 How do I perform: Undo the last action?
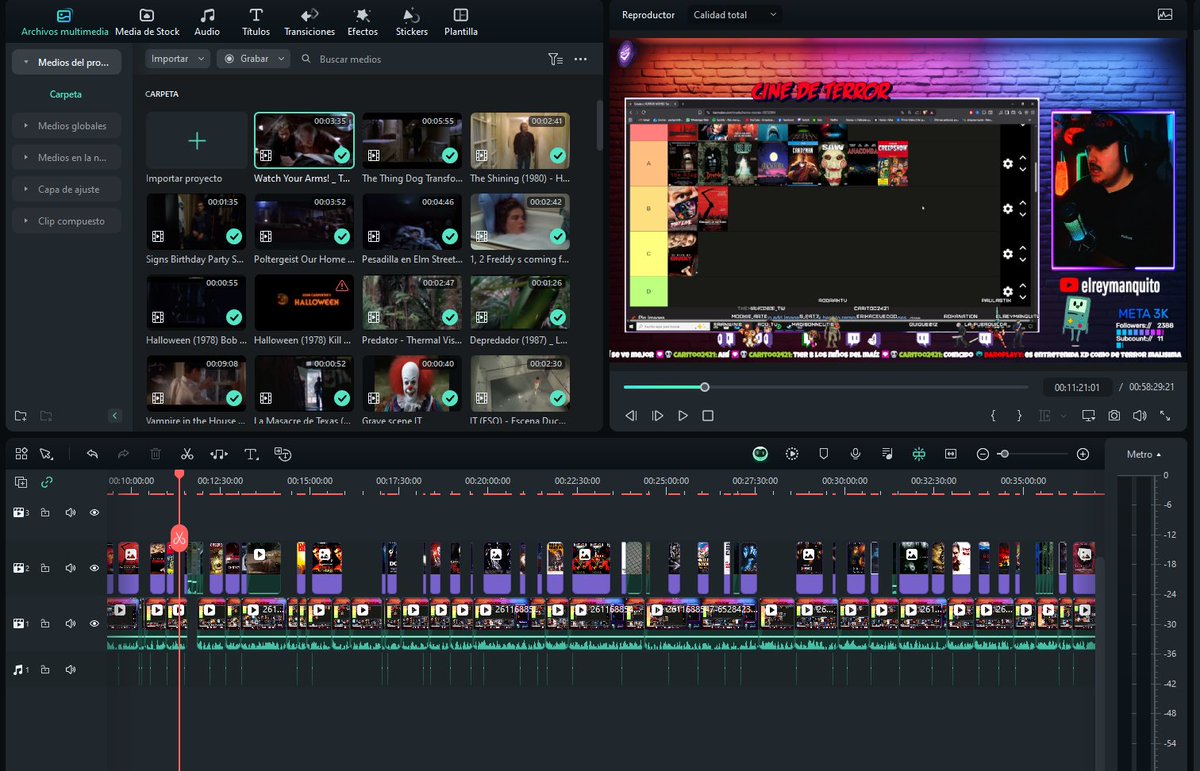[92, 454]
